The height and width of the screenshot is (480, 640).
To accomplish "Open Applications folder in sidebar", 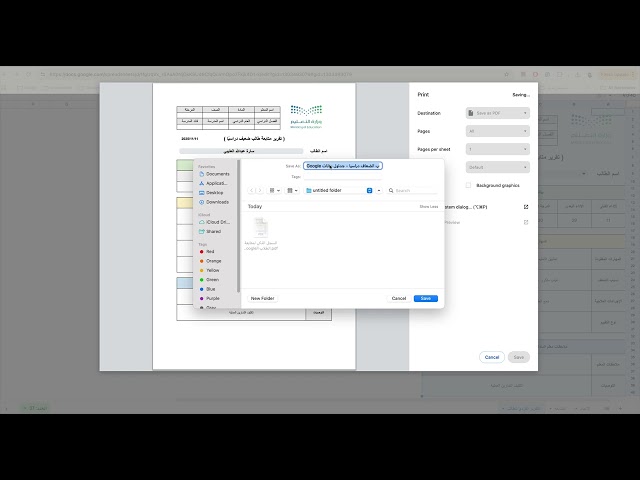I will (x=213, y=183).
